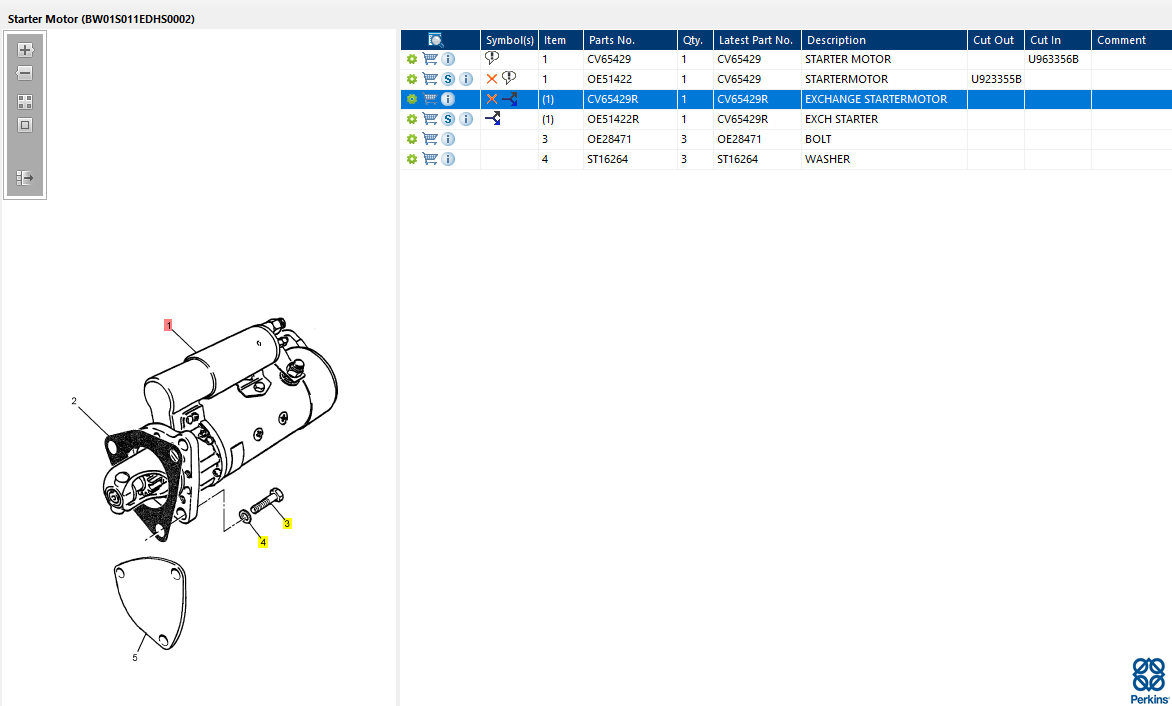Sort table by Qty. column header
The image size is (1172, 706).
click(695, 40)
